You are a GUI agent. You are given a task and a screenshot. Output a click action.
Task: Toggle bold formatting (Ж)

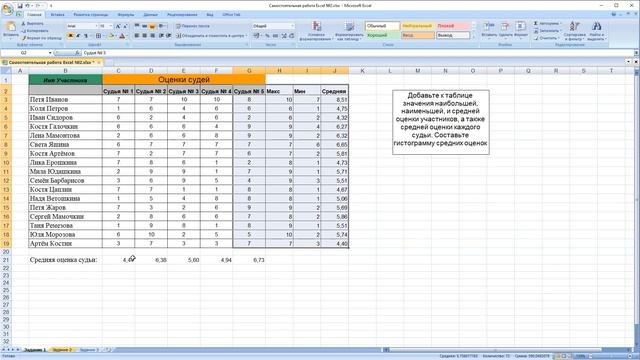coord(70,36)
